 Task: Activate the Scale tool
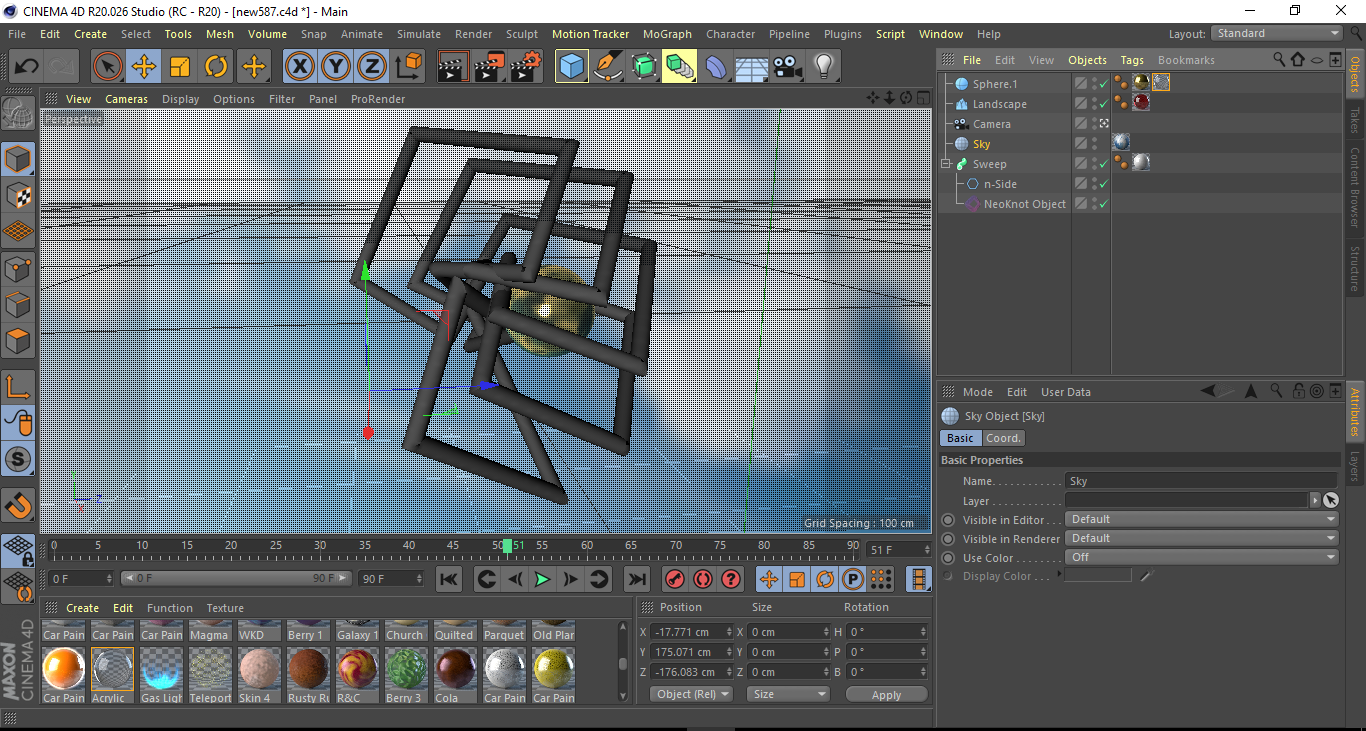coord(180,67)
